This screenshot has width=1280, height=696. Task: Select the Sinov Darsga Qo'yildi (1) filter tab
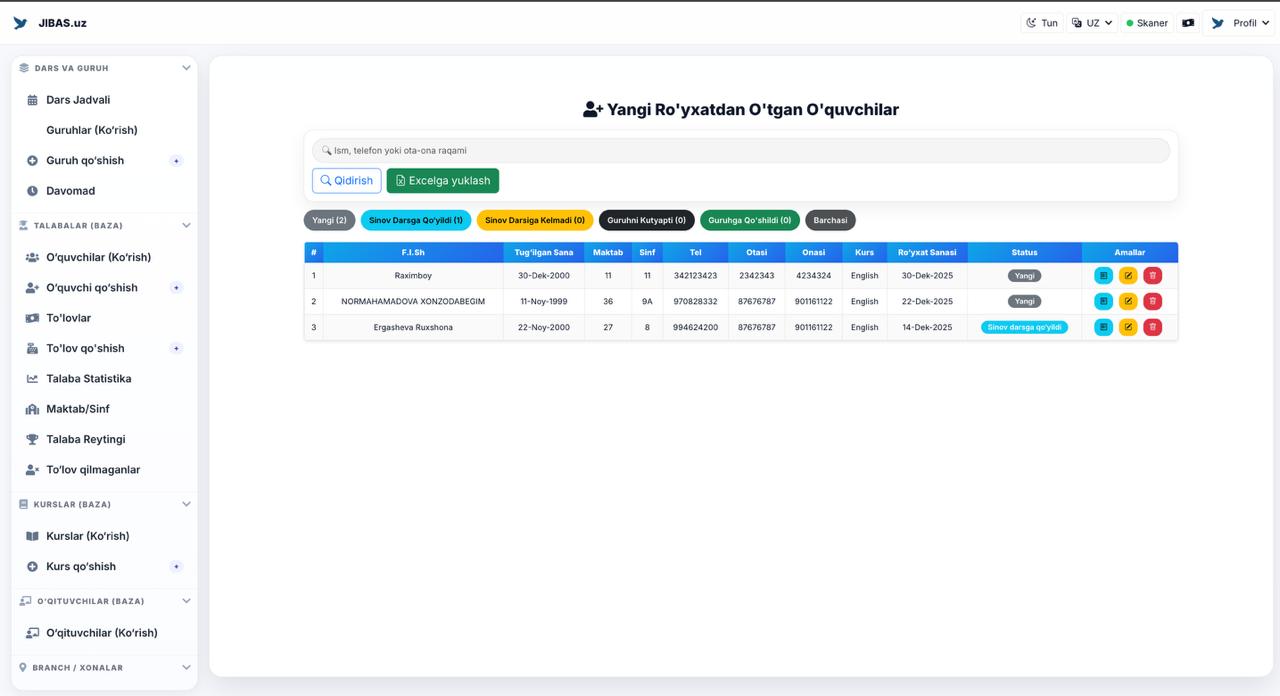click(415, 220)
